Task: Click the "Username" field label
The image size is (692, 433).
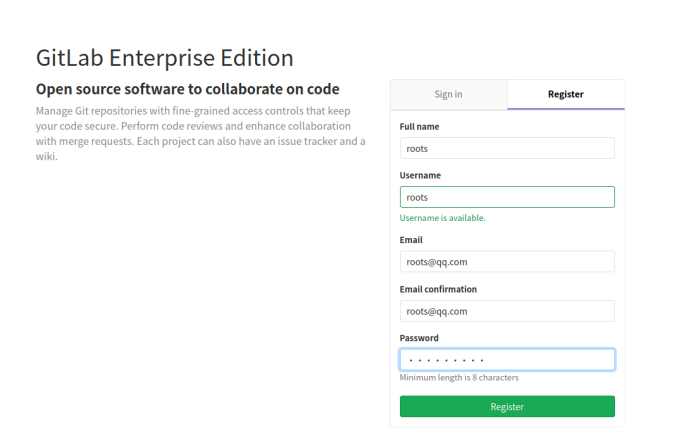Action: coord(420,175)
